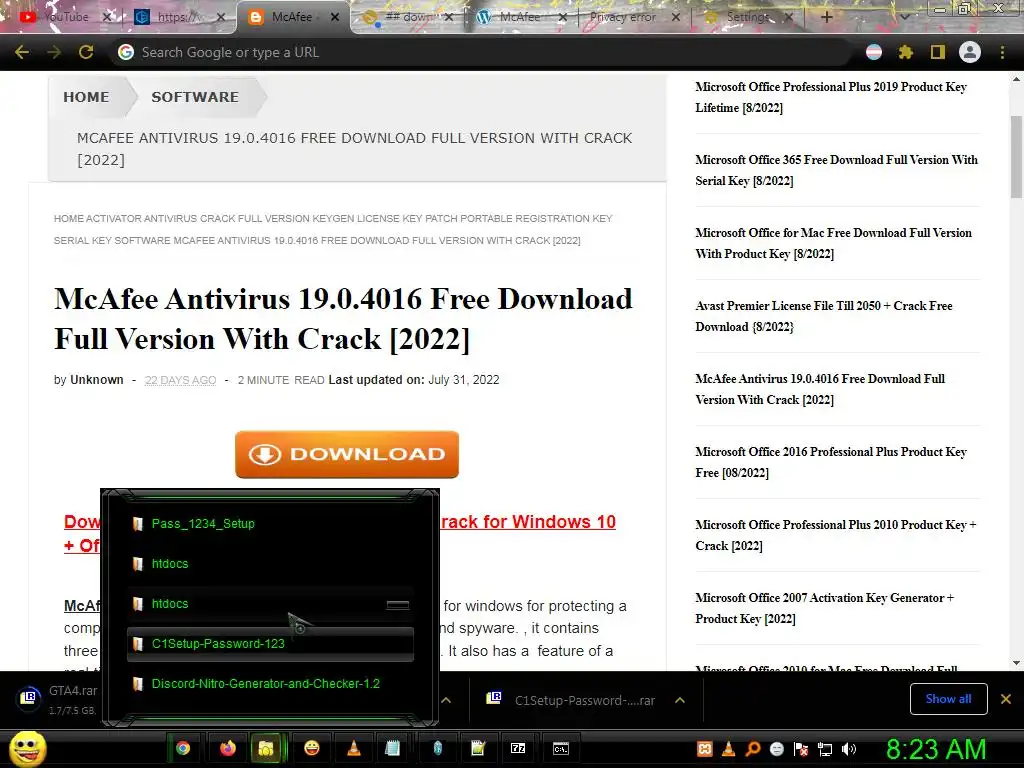Close the Privacy error tab
This screenshot has height=768, width=1024.
click(676, 17)
